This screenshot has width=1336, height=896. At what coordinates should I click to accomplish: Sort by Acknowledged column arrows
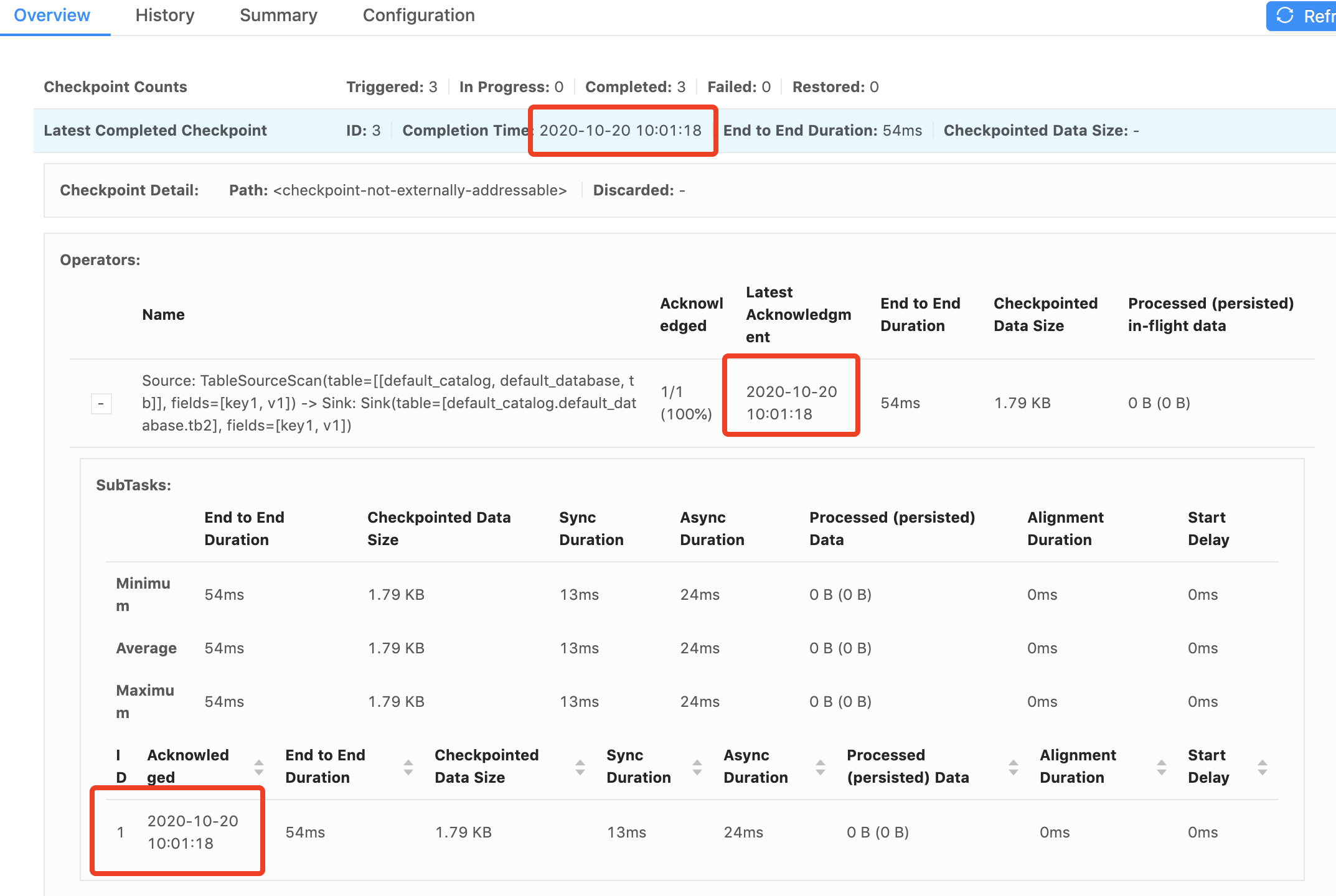click(259, 767)
